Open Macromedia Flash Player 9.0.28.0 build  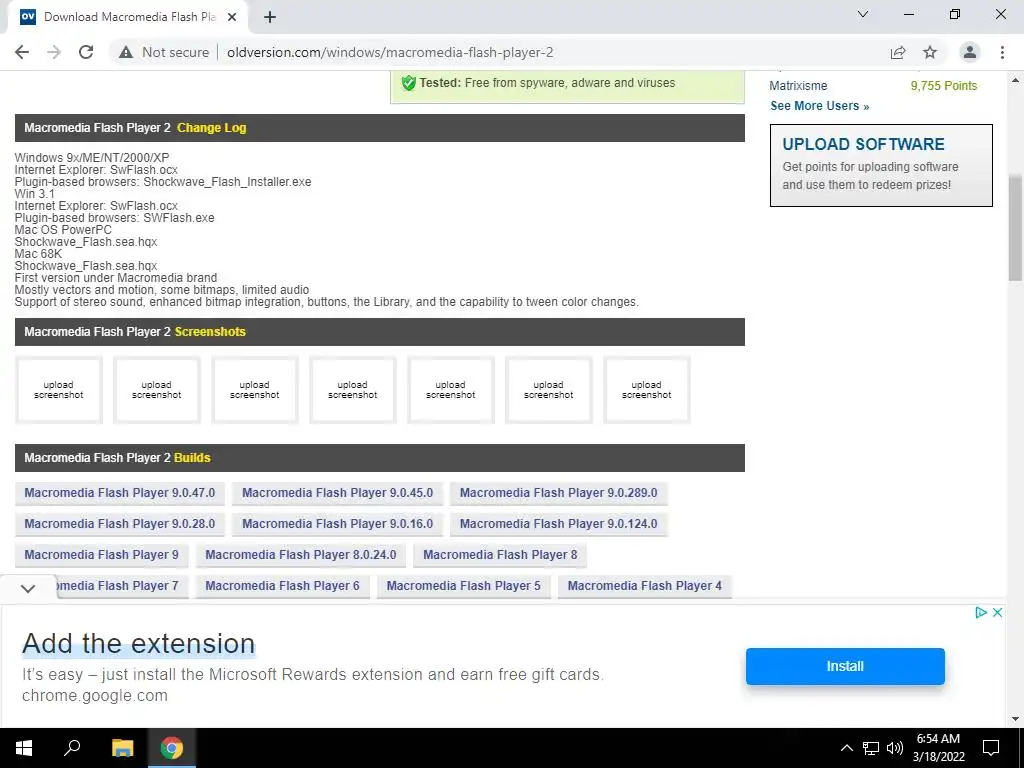(x=120, y=524)
